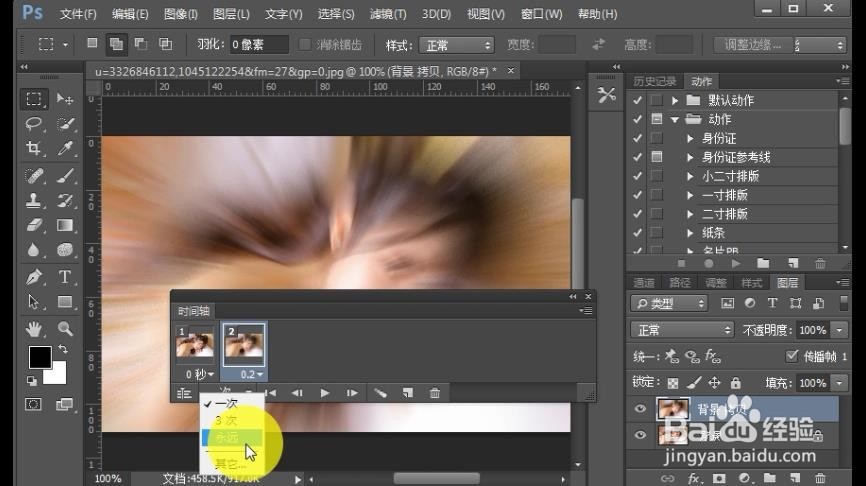Go to previous animation frame
Viewport: 866px width, 486px height.
point(297,393)
